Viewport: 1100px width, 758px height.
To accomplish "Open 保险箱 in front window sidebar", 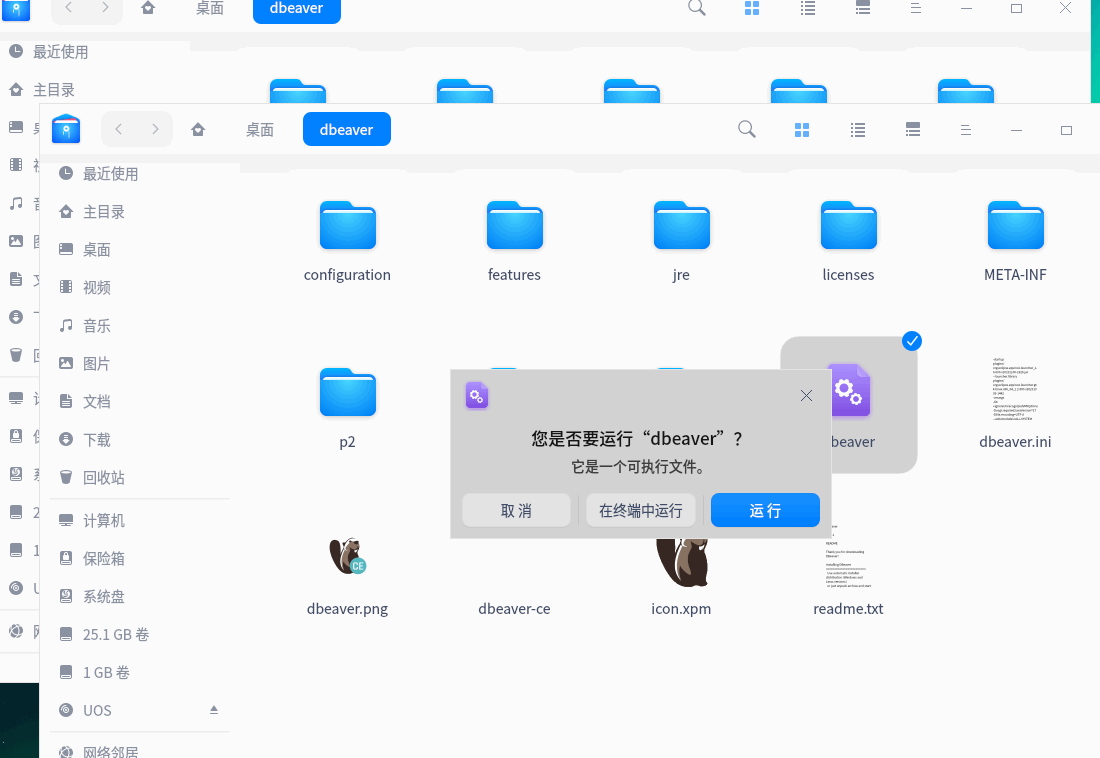I will [103, 558].
